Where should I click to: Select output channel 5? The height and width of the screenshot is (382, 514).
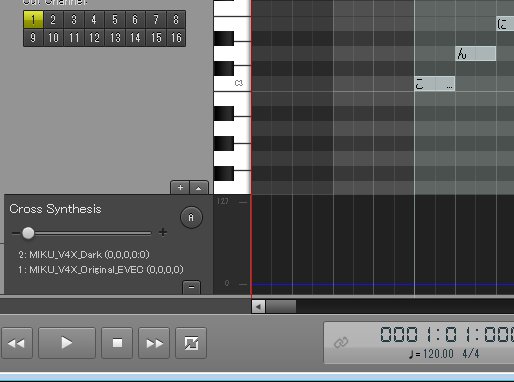[115, 20]
